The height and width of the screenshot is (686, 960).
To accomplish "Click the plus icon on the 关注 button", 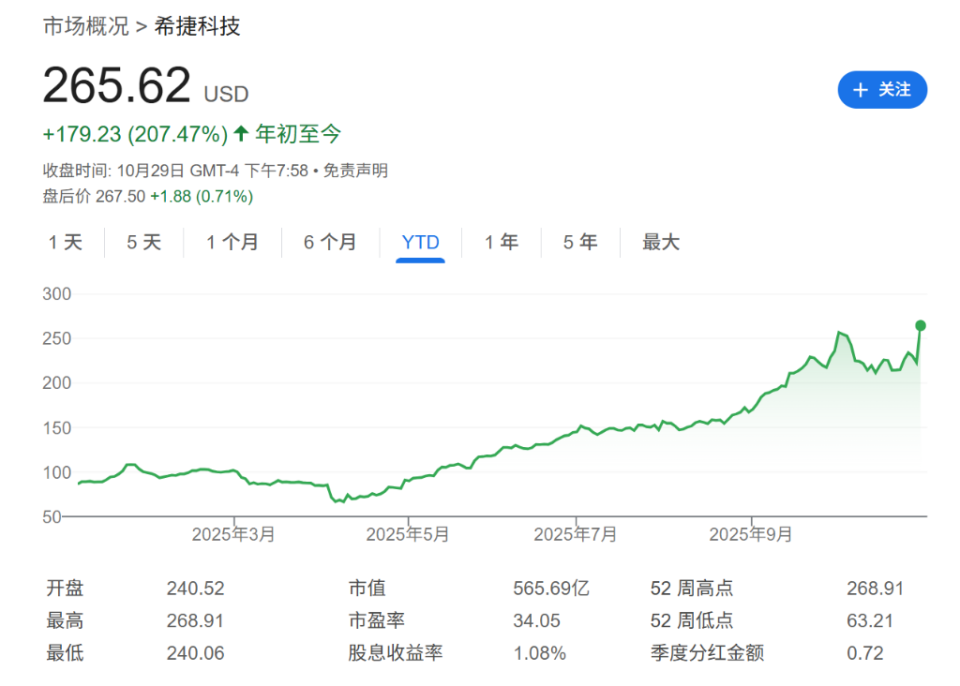I will tap(859, 90).
